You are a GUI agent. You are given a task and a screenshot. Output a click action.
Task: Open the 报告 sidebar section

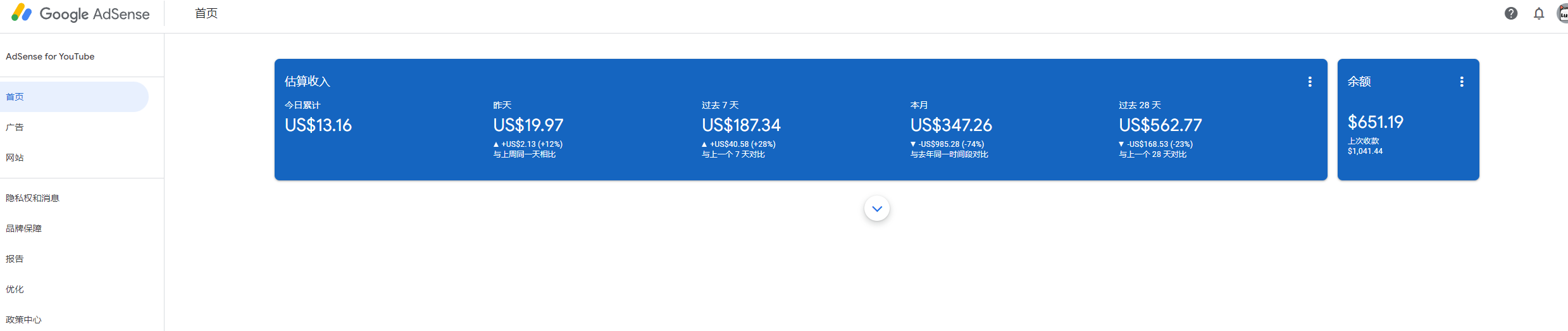pos(15,259)
